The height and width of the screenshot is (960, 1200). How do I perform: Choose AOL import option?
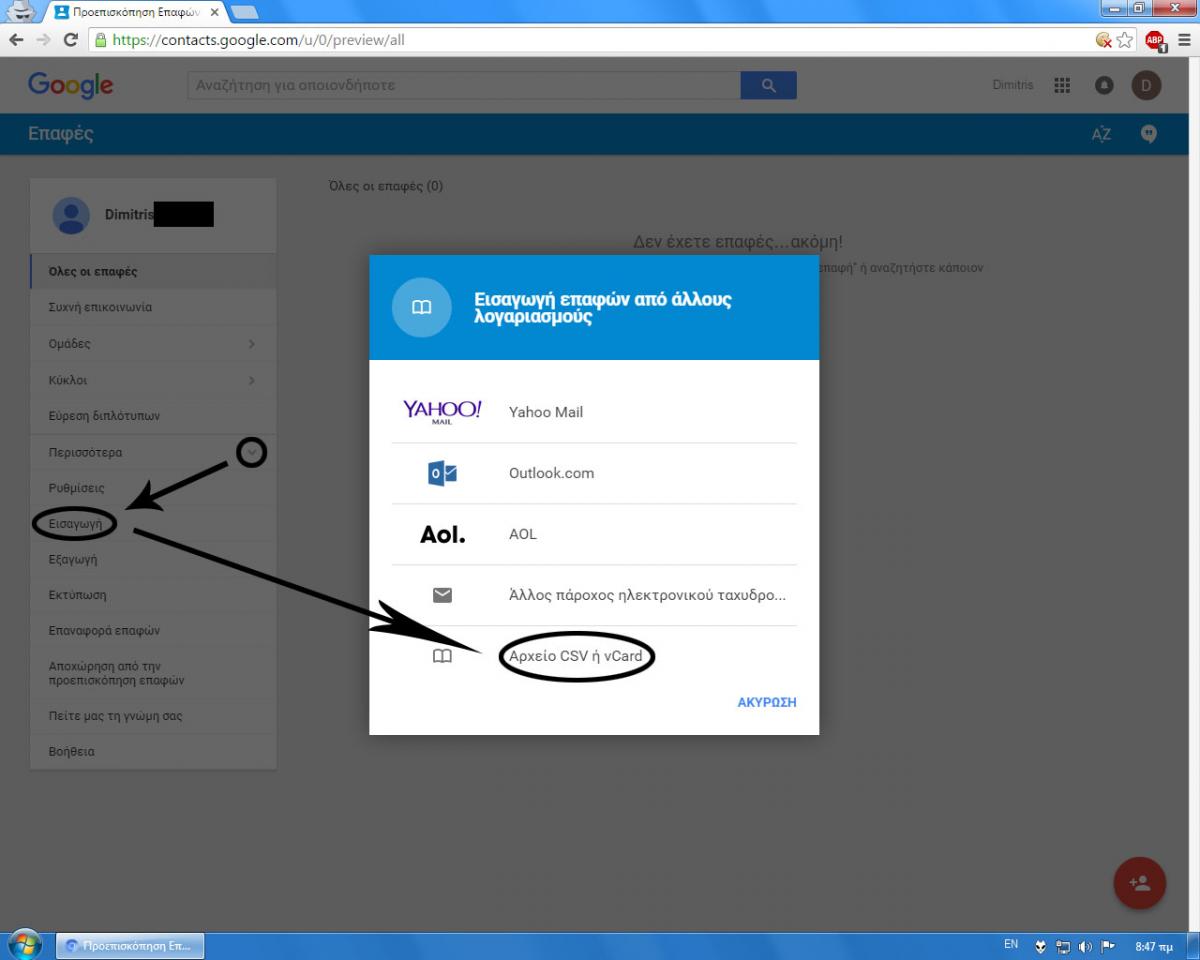pyautogui.click(x=594, y=534)
